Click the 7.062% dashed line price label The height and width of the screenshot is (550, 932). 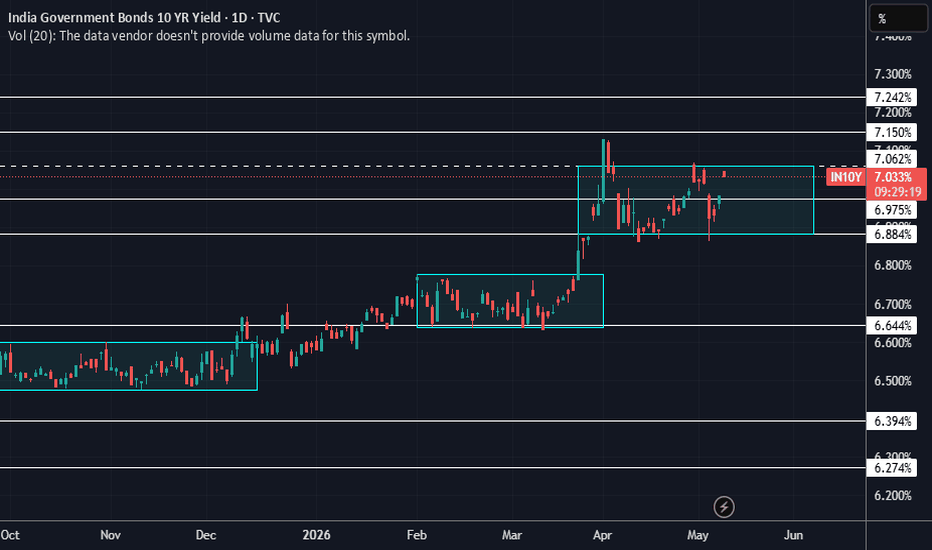892,159
